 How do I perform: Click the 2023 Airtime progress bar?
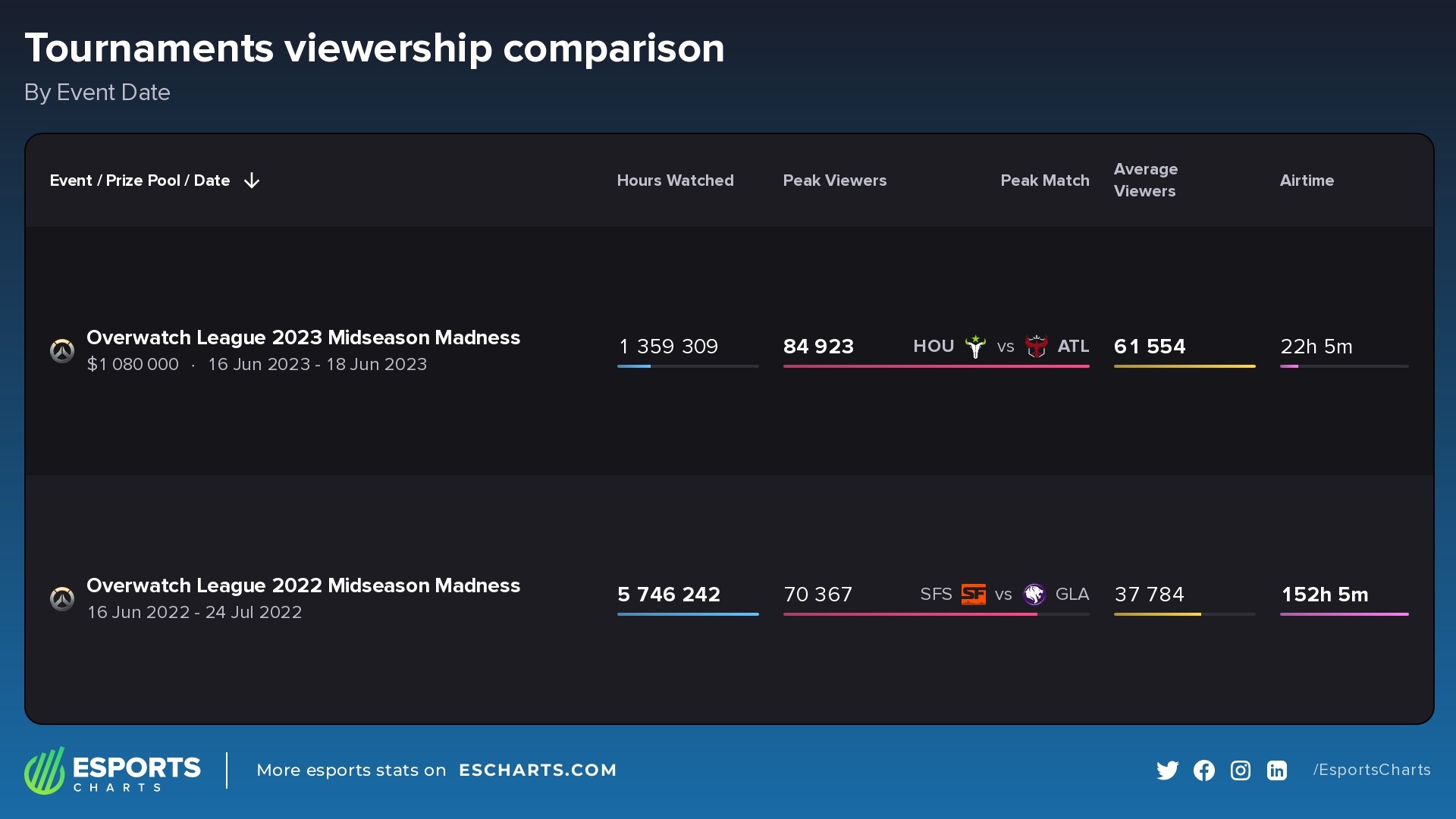(x=1344, y=366)
